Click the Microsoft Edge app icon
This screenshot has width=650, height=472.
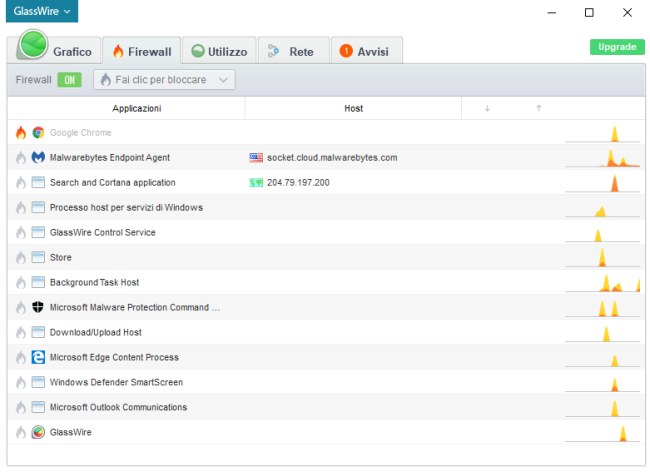pyautogui.click(x=38, y=357)
